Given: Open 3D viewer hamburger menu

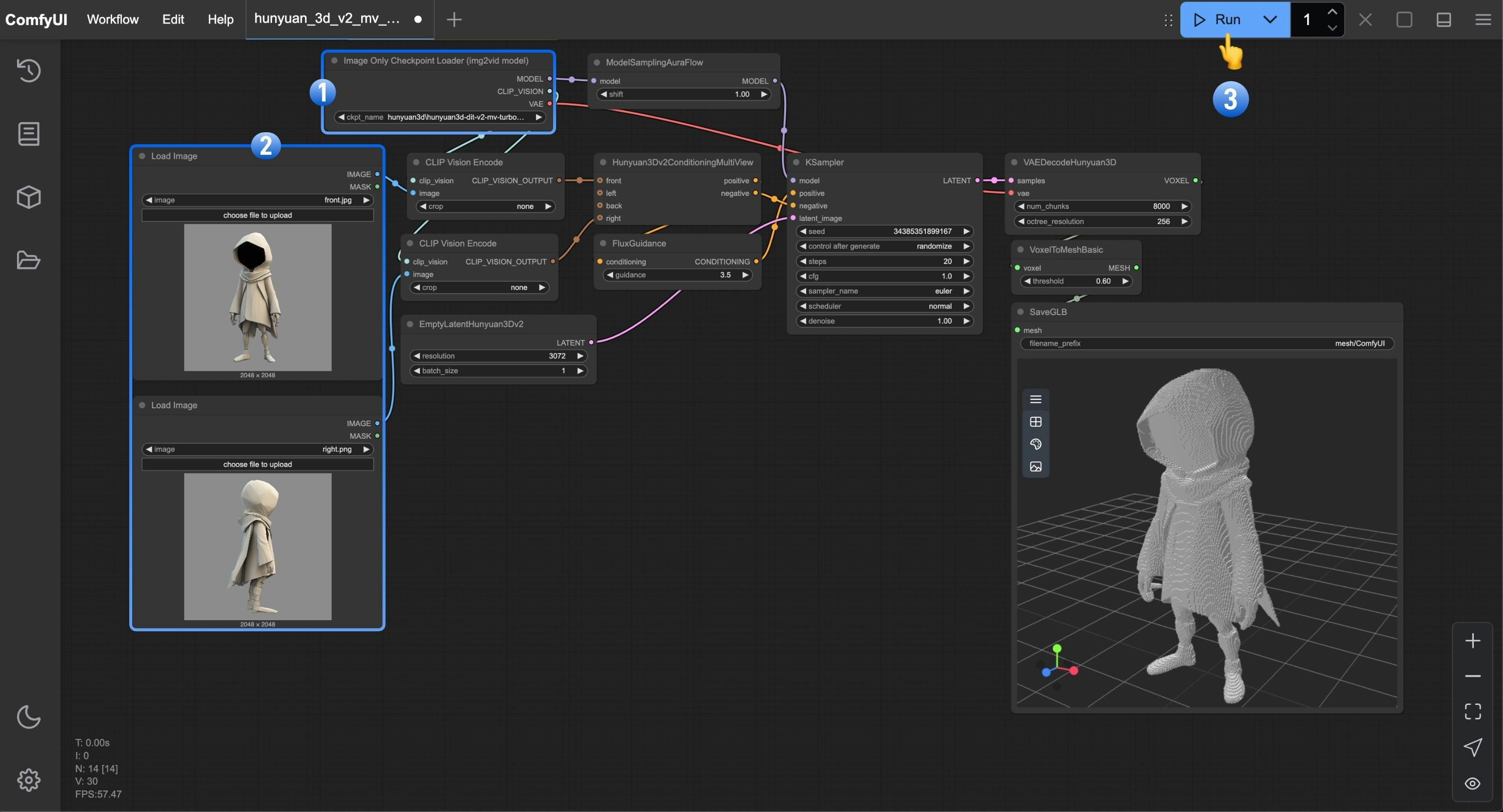Looking at the screenshot, I should click(x=1036, y=400).
